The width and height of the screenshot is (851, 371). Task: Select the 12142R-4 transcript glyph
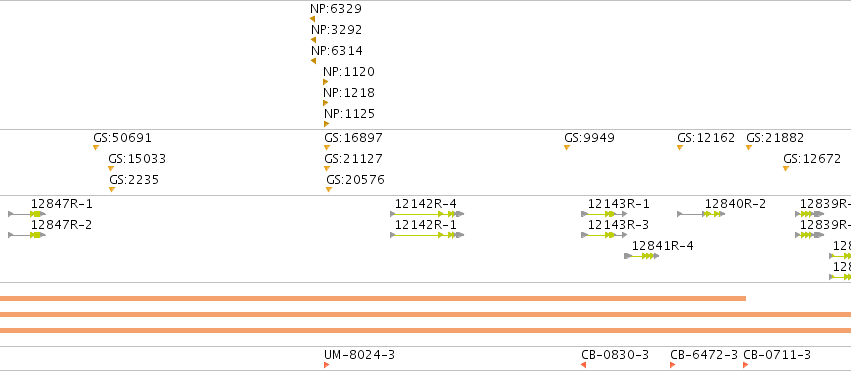click(x=427, y=214)
